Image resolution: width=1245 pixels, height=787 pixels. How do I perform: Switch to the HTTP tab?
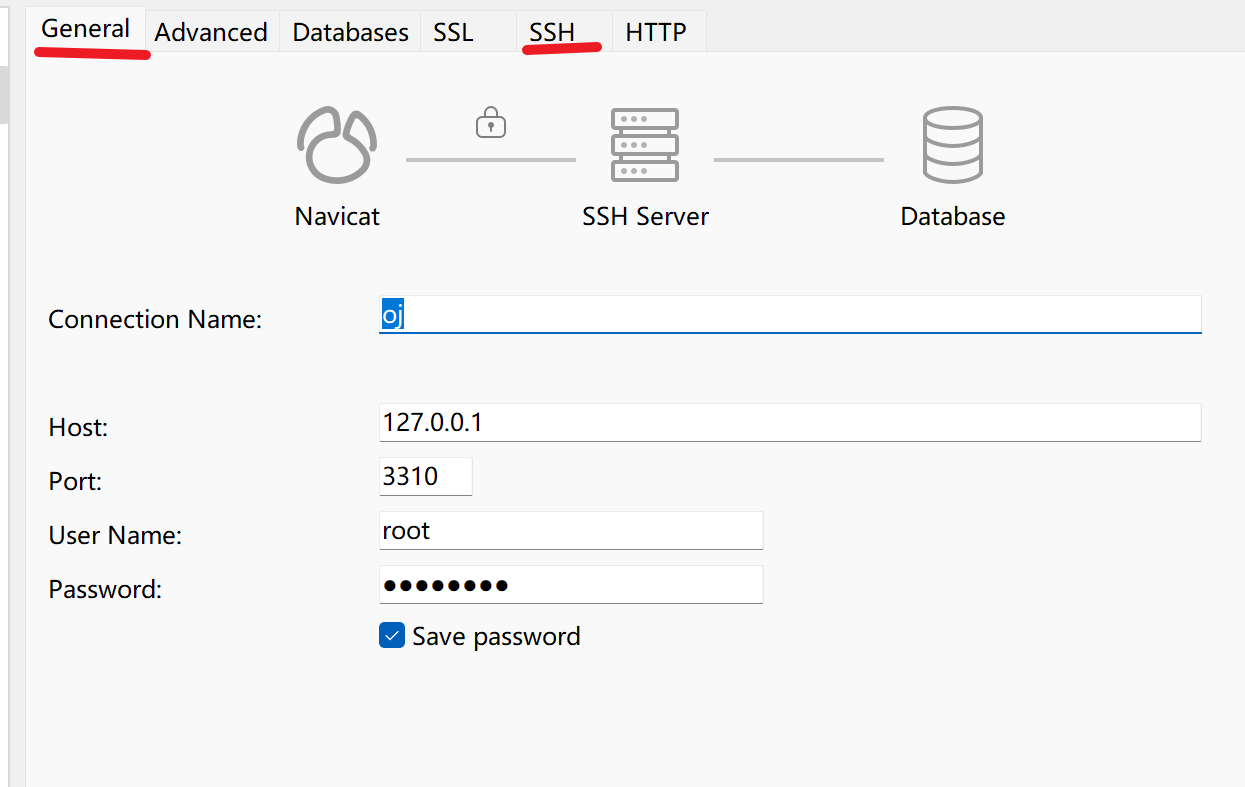655,32
